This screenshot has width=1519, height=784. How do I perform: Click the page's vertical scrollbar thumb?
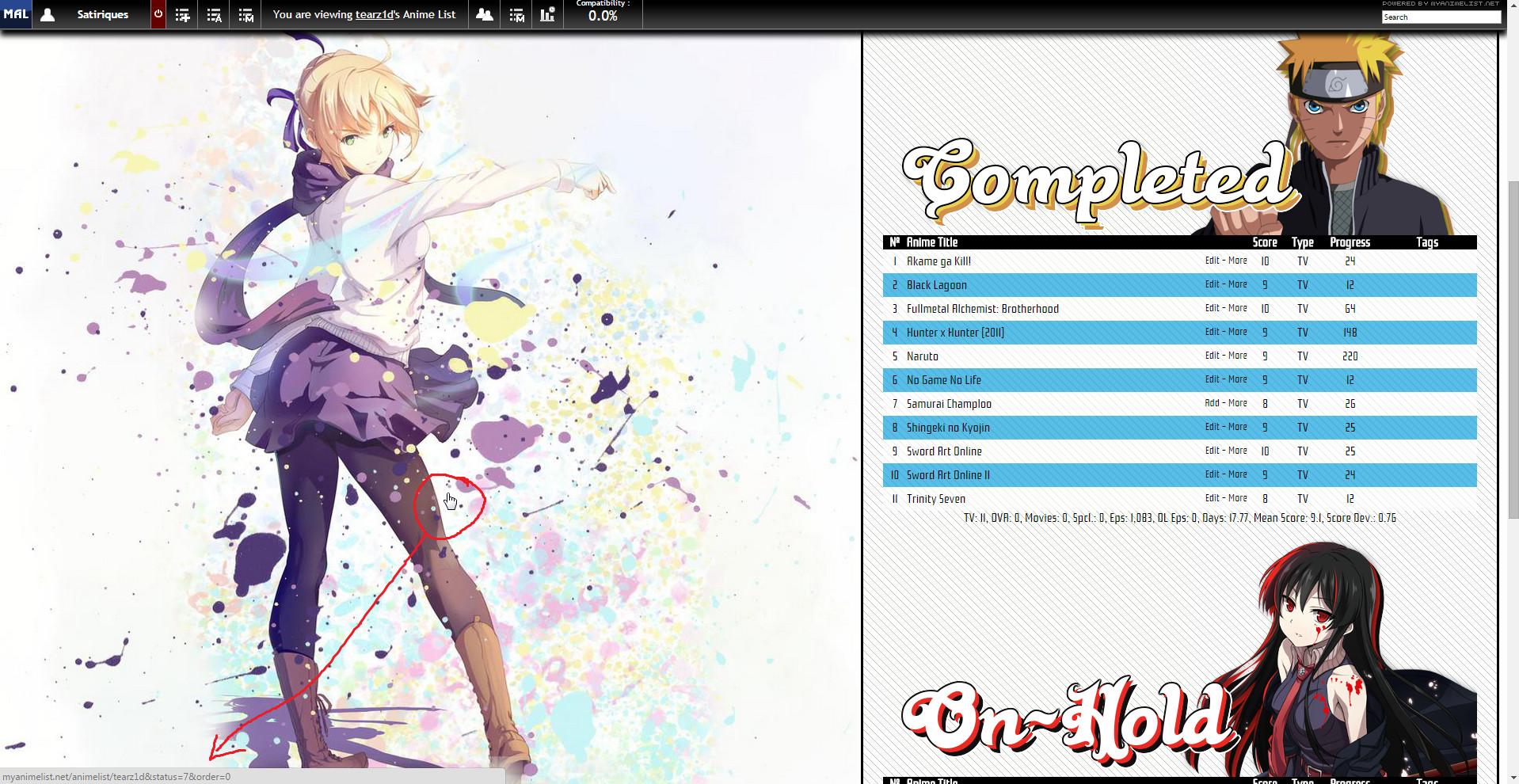[1513, 348]
